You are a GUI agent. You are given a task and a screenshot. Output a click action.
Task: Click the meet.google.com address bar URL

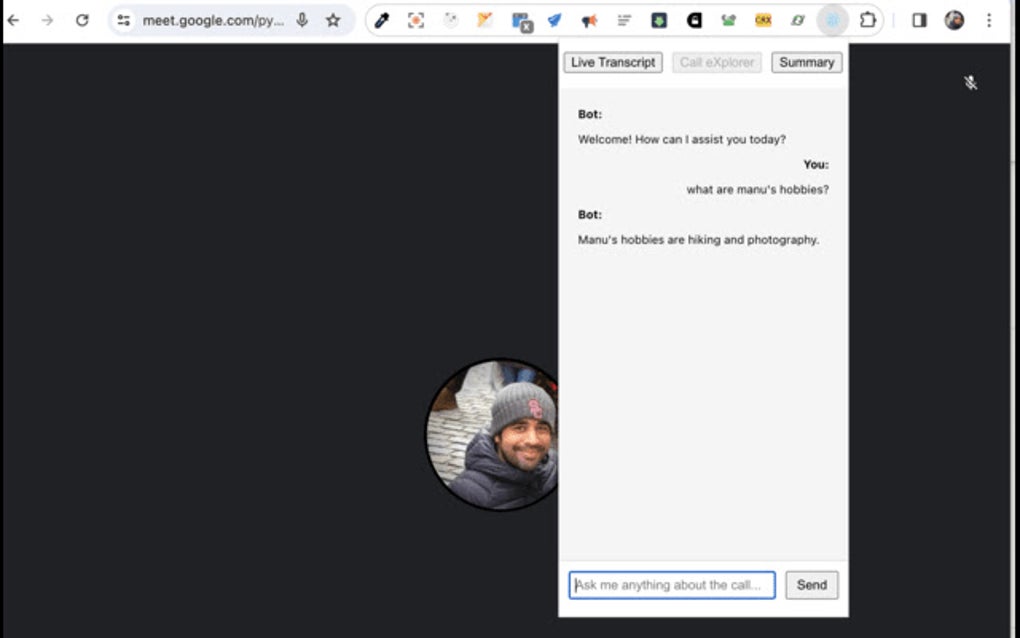(x=213, y=20)
